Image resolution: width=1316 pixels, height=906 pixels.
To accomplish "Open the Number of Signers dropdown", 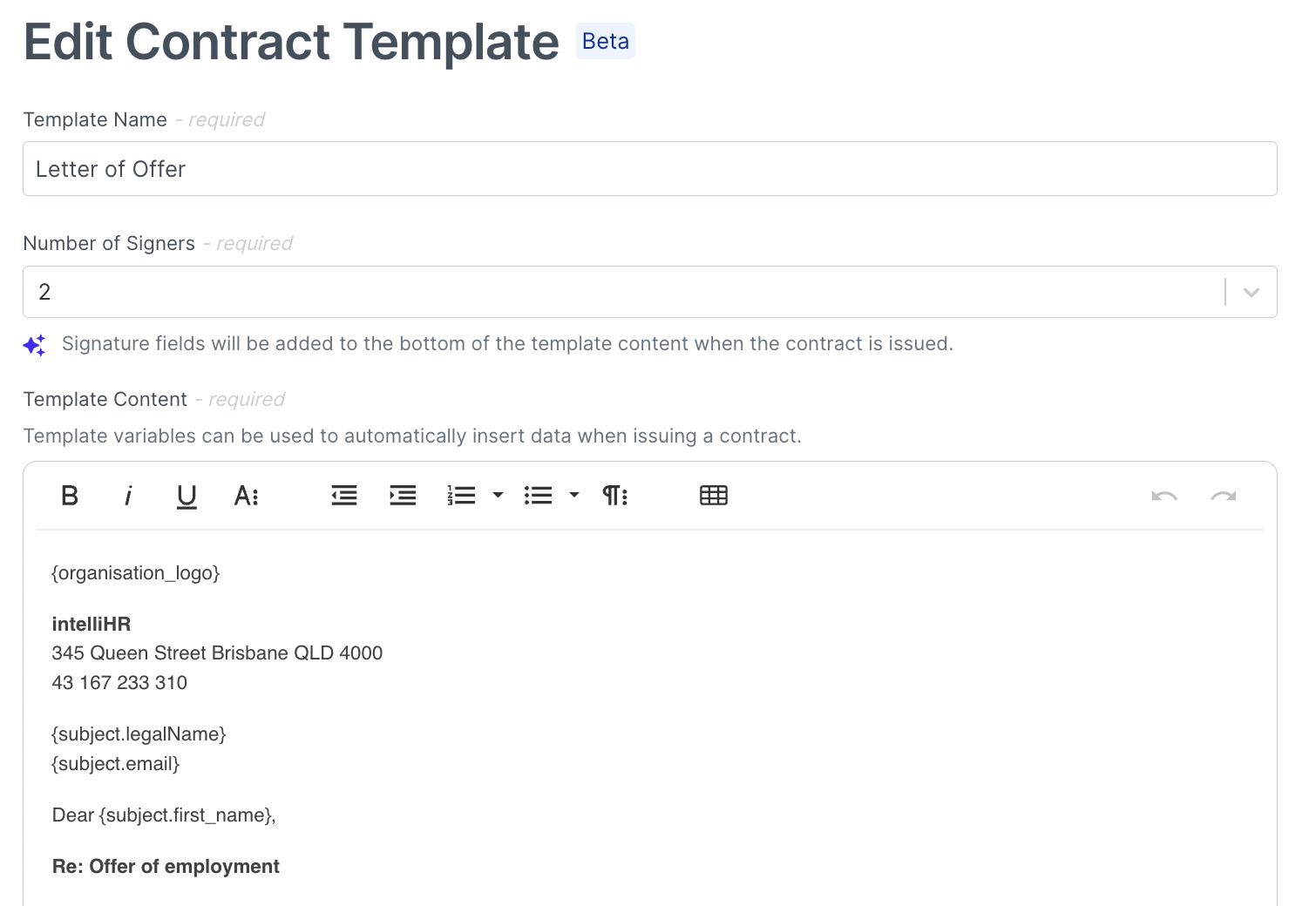I will (x=1252, y=292).
